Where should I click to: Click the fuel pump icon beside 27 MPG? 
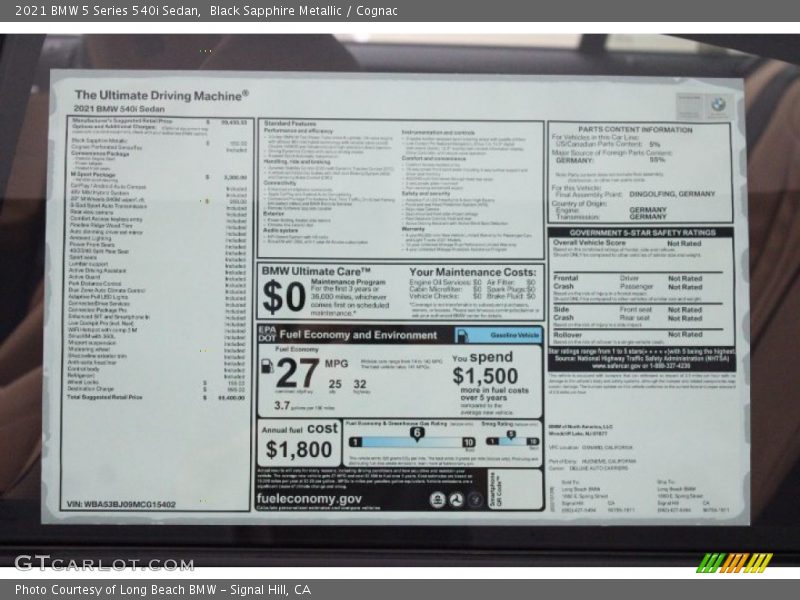[267, 367]
